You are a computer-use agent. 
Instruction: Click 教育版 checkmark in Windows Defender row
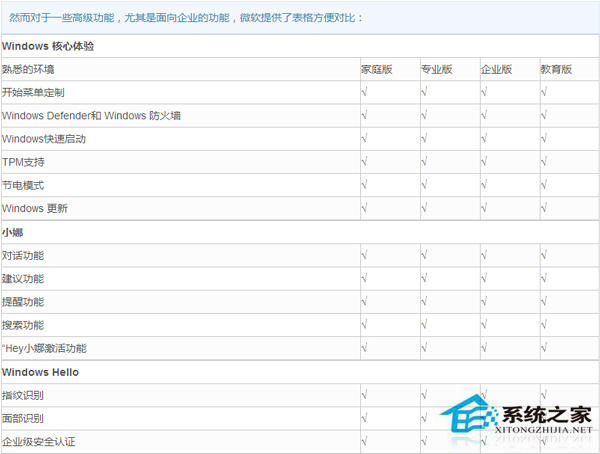544,115
